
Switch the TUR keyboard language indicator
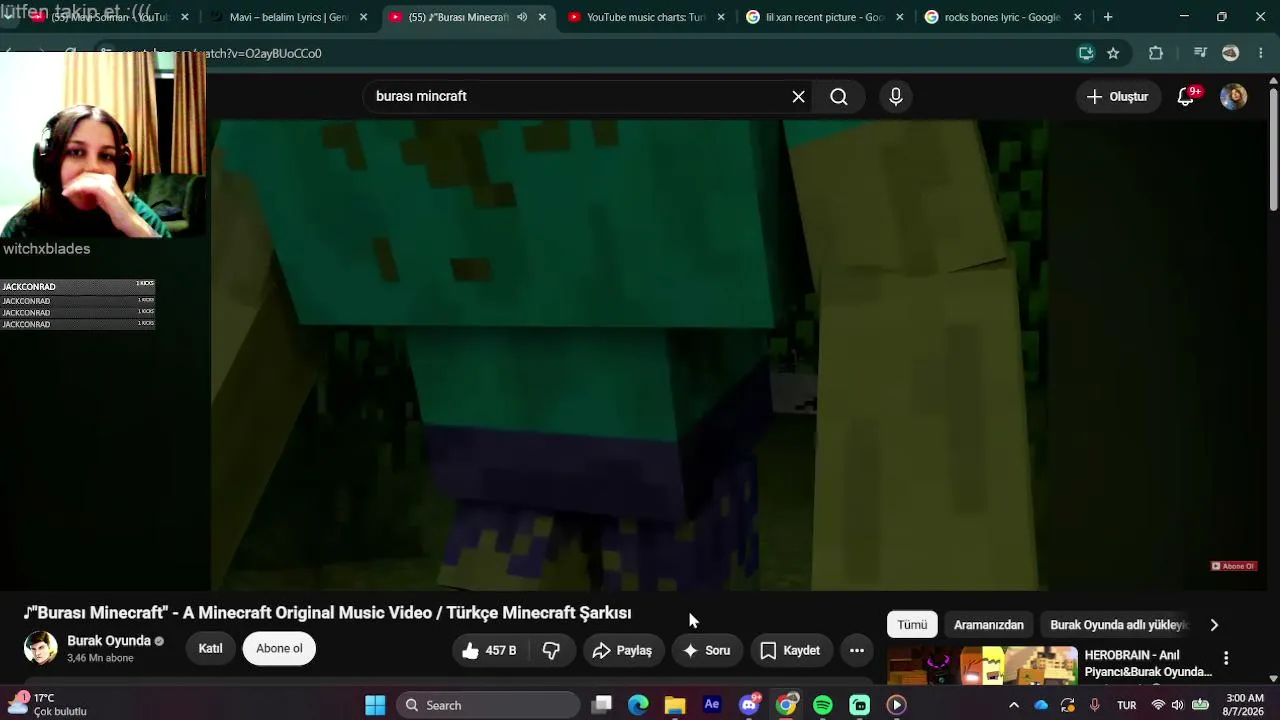[x=1127, y=705]
